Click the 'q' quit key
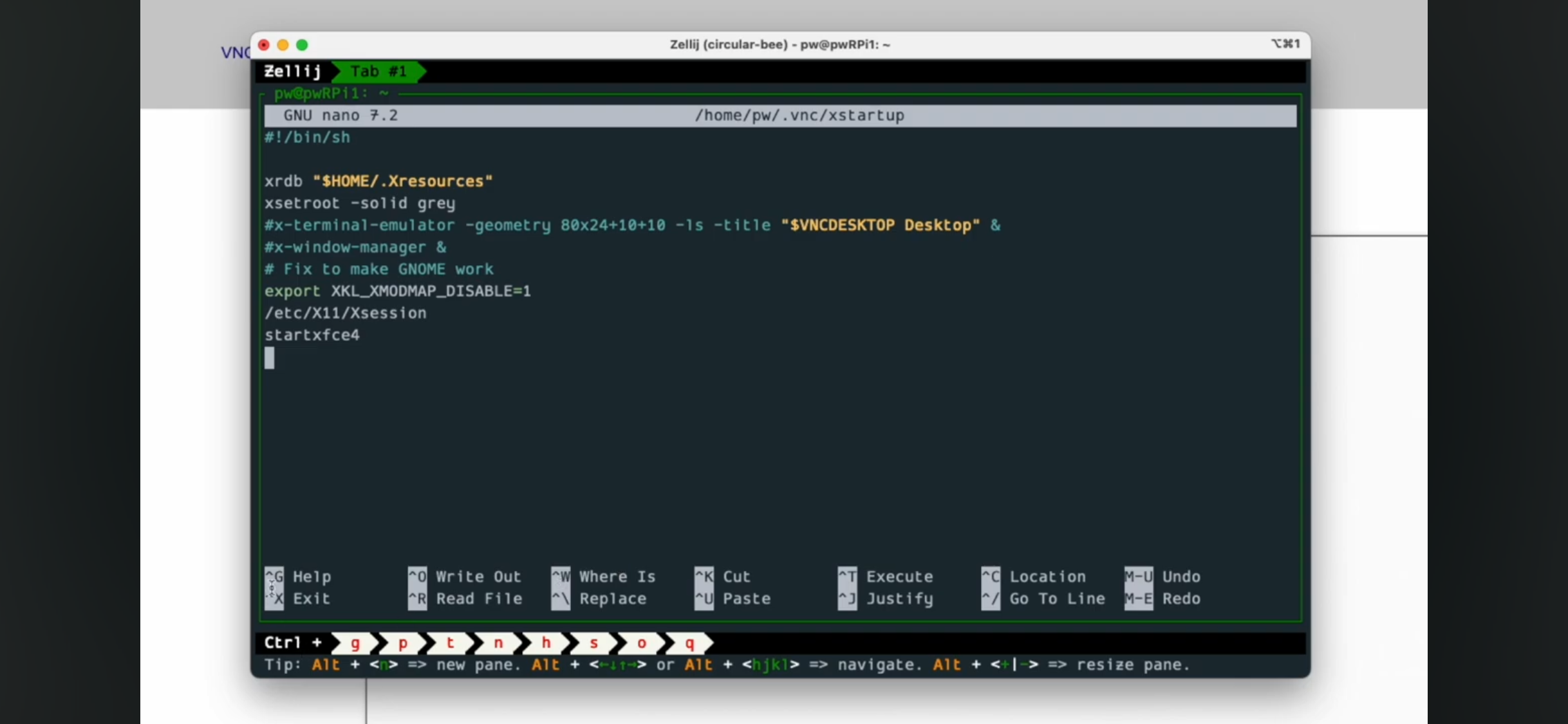Image resolution: width=1568 pixels, height=724 pixels. [689, 643]
